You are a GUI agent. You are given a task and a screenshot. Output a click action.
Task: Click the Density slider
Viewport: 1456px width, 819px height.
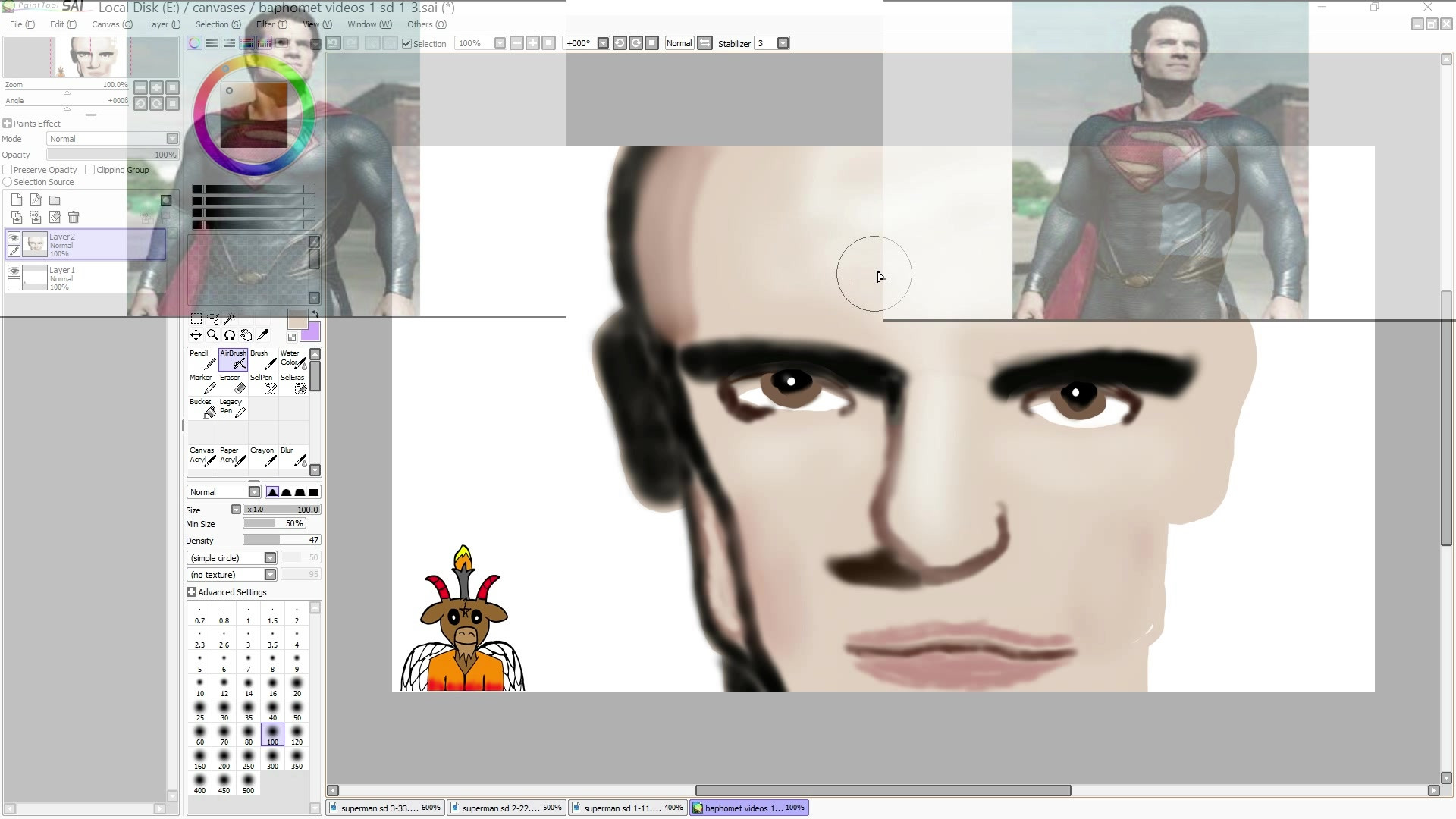coord(282,541)
